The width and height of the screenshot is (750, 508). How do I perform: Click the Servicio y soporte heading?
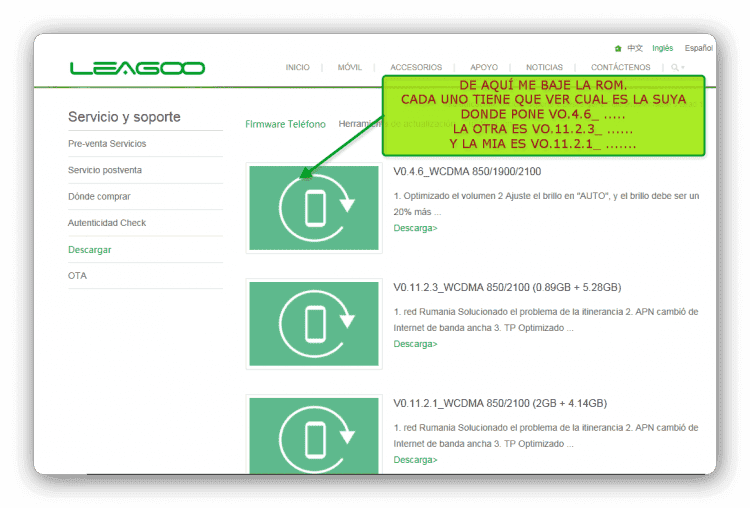124,117
